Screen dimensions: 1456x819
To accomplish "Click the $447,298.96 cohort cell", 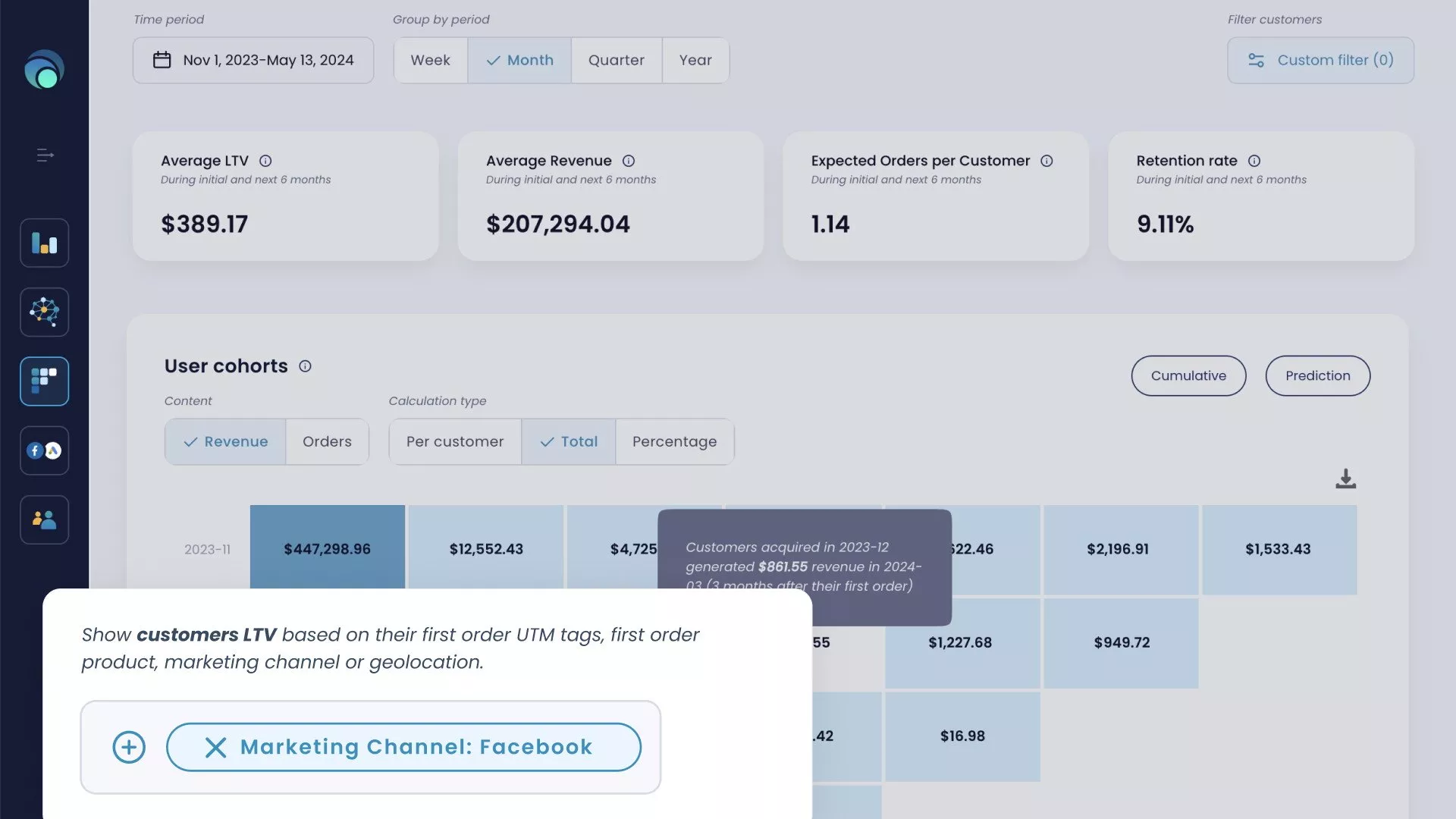I will (x=327, y=548).
